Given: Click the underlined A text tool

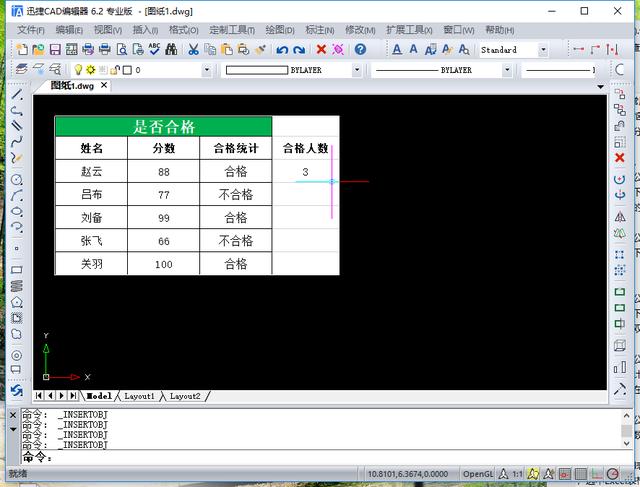Looking at the screenshot, I should (397, 50).
